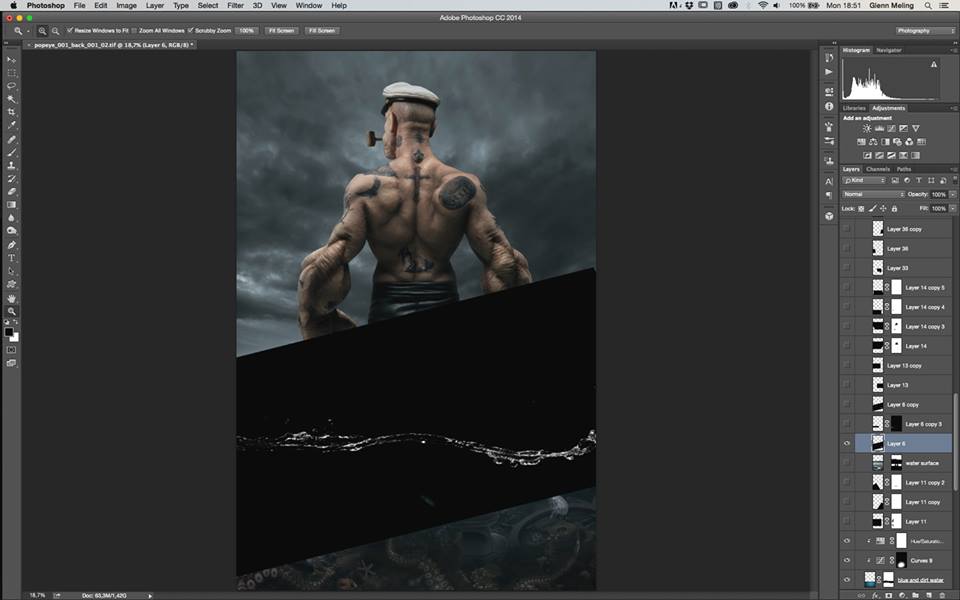
Task: Hide Layer 6 using eye icon
Action: pyautogui.click(x=847, y=443)
